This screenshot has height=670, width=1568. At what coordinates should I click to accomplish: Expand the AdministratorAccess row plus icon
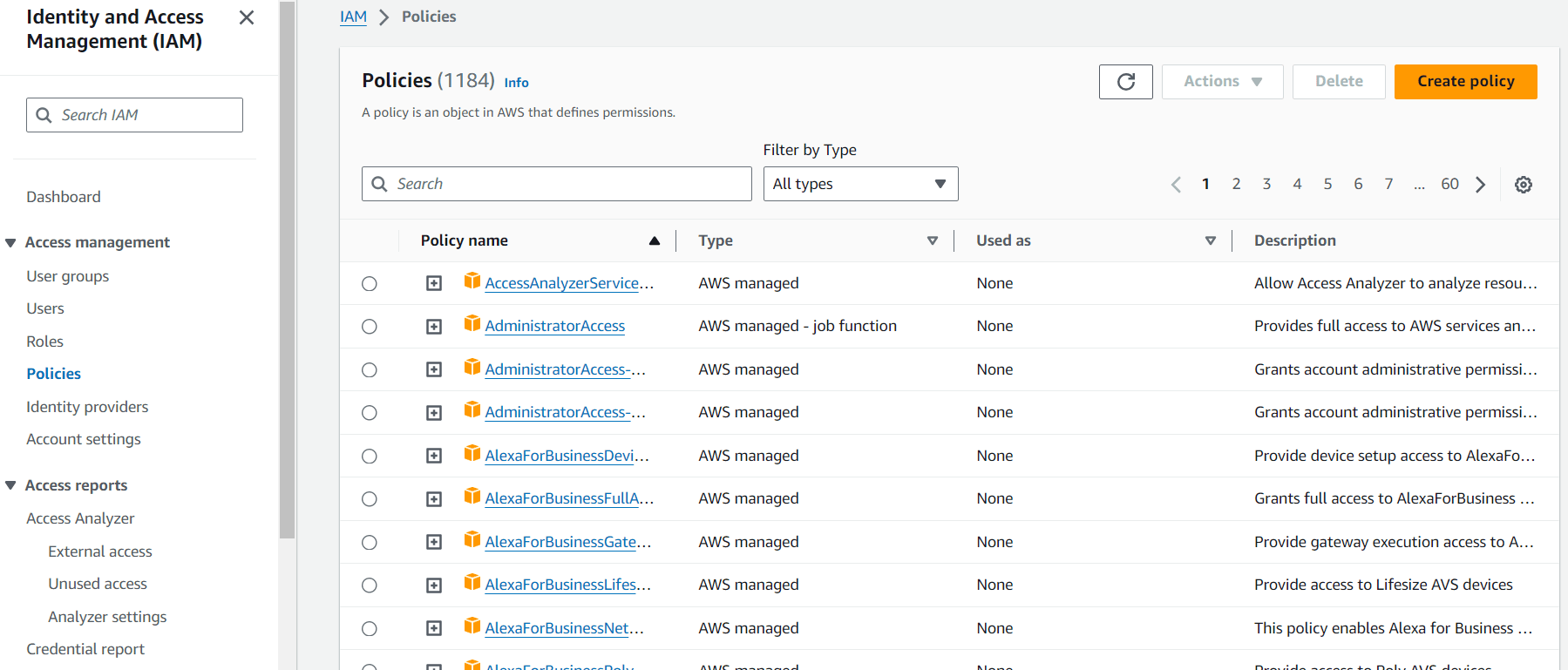pyautogui.click(x=434, y=327)
